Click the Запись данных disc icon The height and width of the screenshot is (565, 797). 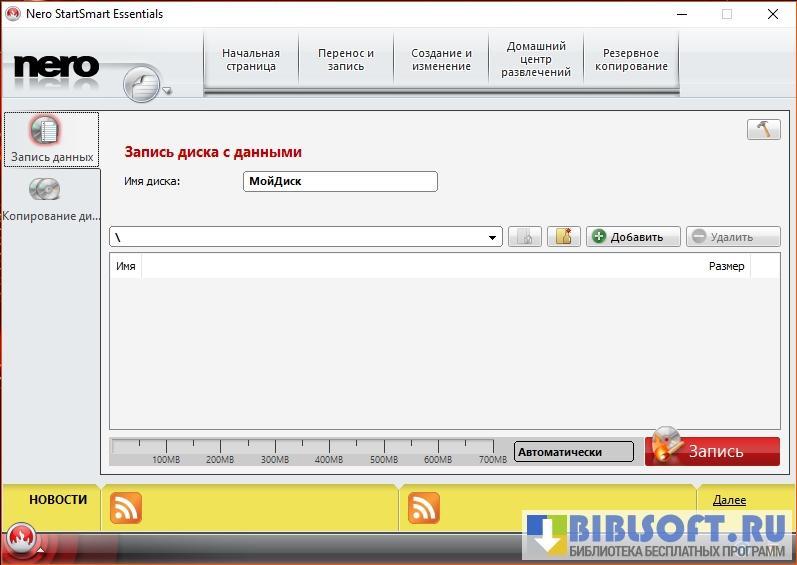click(x=45, y=131)
